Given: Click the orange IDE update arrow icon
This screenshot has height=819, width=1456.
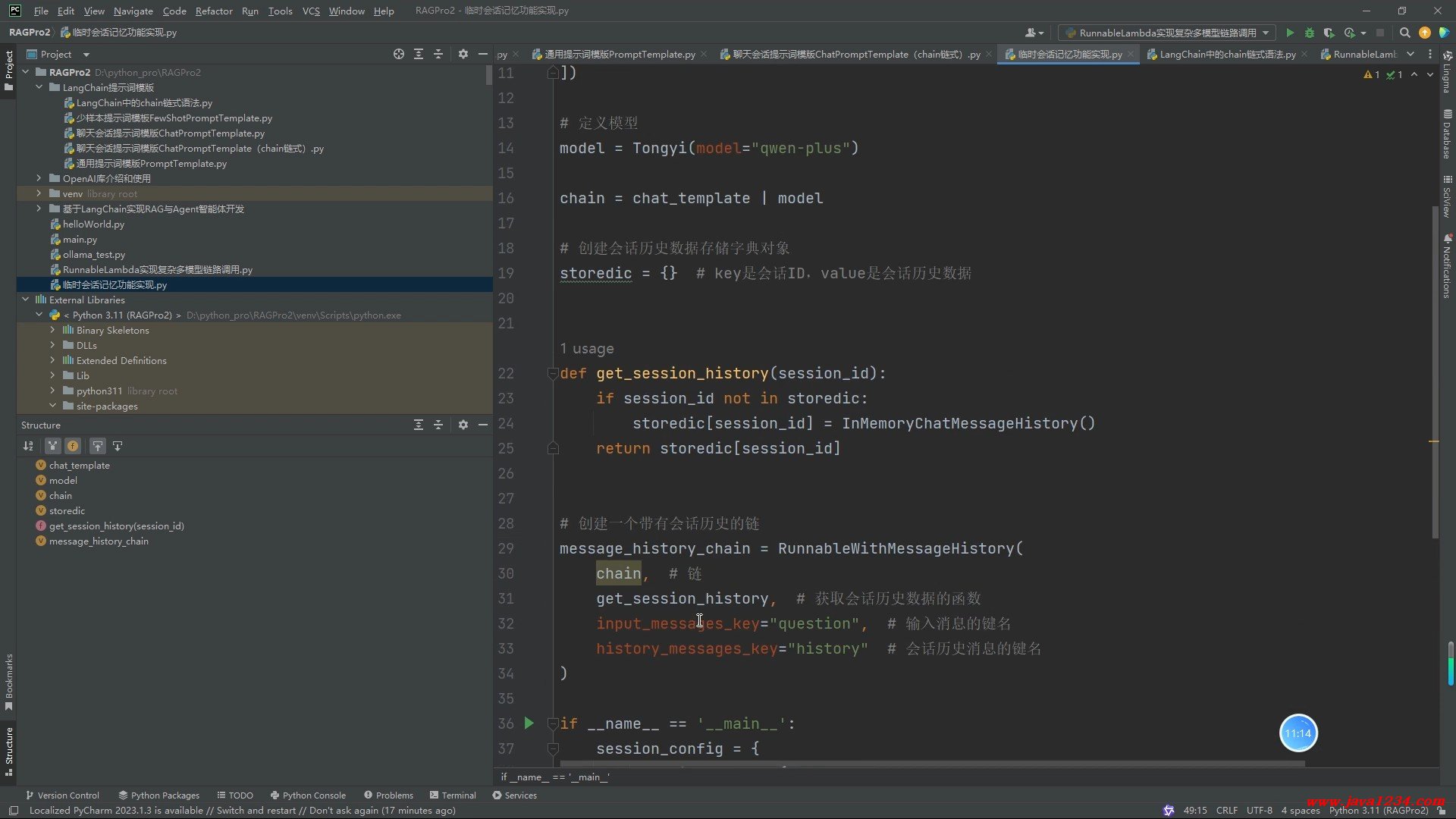Looking at the screenshot, I should [x=1425, y=33].
